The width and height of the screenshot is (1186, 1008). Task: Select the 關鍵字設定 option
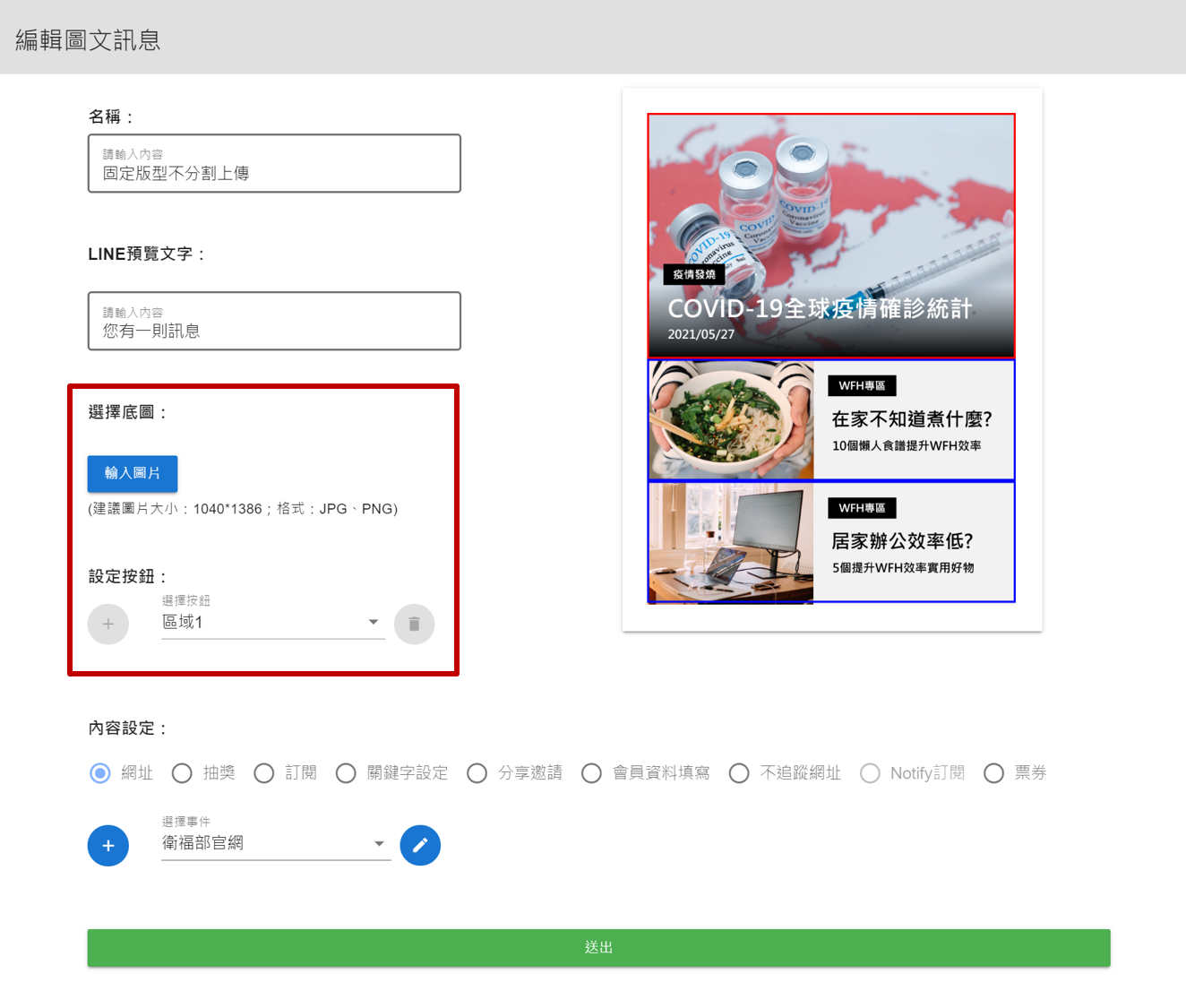(x=346, y=772)
